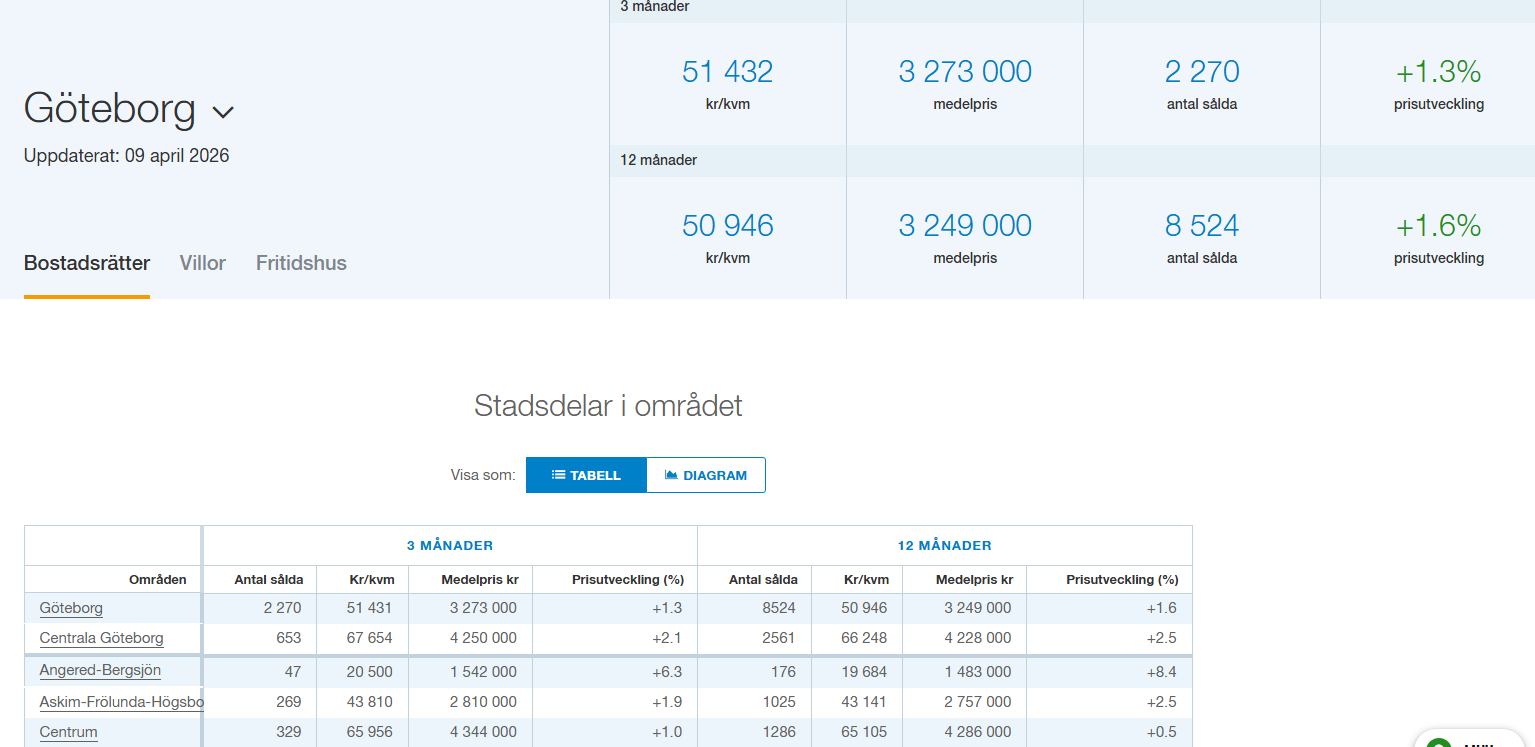Viewport: 1535px width, 747px height.
Task: Click the chevron arrow beside Göteborg heading
Action: 223,112
